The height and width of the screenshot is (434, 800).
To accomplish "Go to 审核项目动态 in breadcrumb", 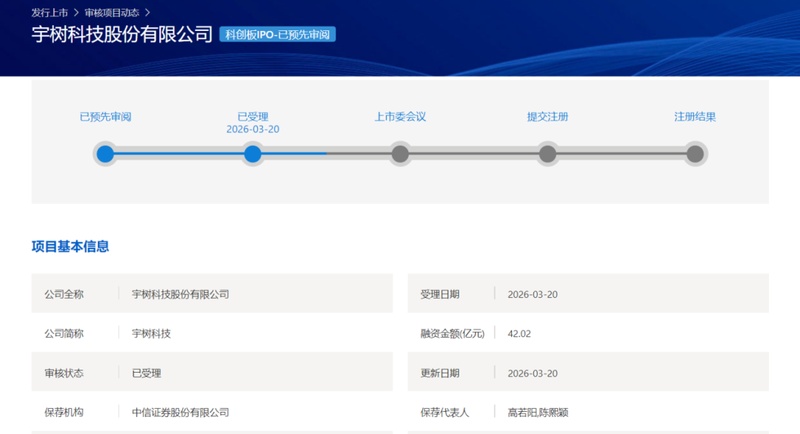I will [112, 13].
